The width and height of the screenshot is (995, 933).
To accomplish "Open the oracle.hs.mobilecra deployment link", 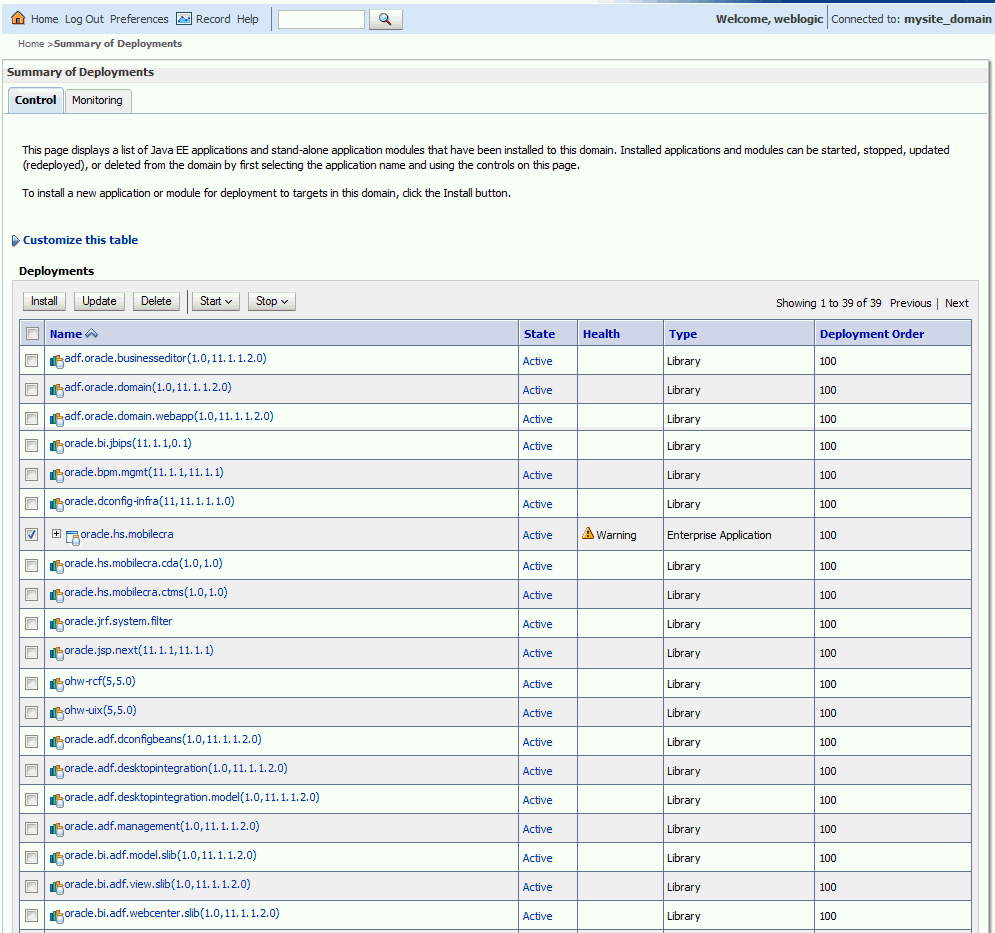I will tap(126, 534).
